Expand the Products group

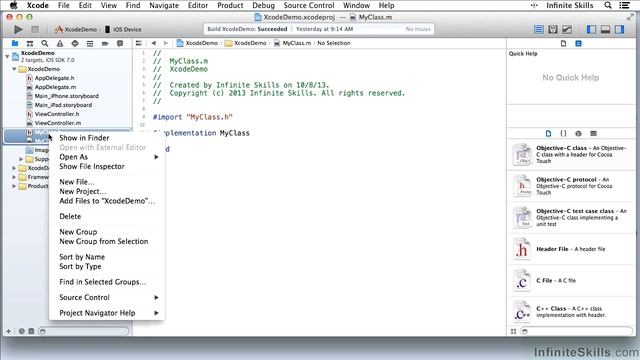pos(14,186)
